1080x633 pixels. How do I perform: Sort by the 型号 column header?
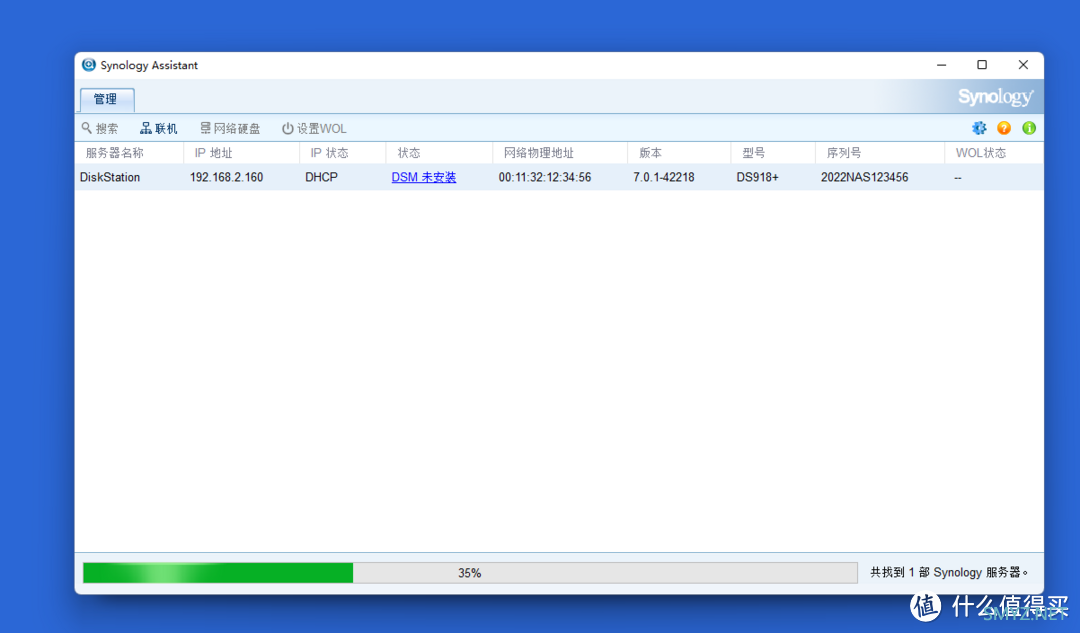click(x=773, y=153)
